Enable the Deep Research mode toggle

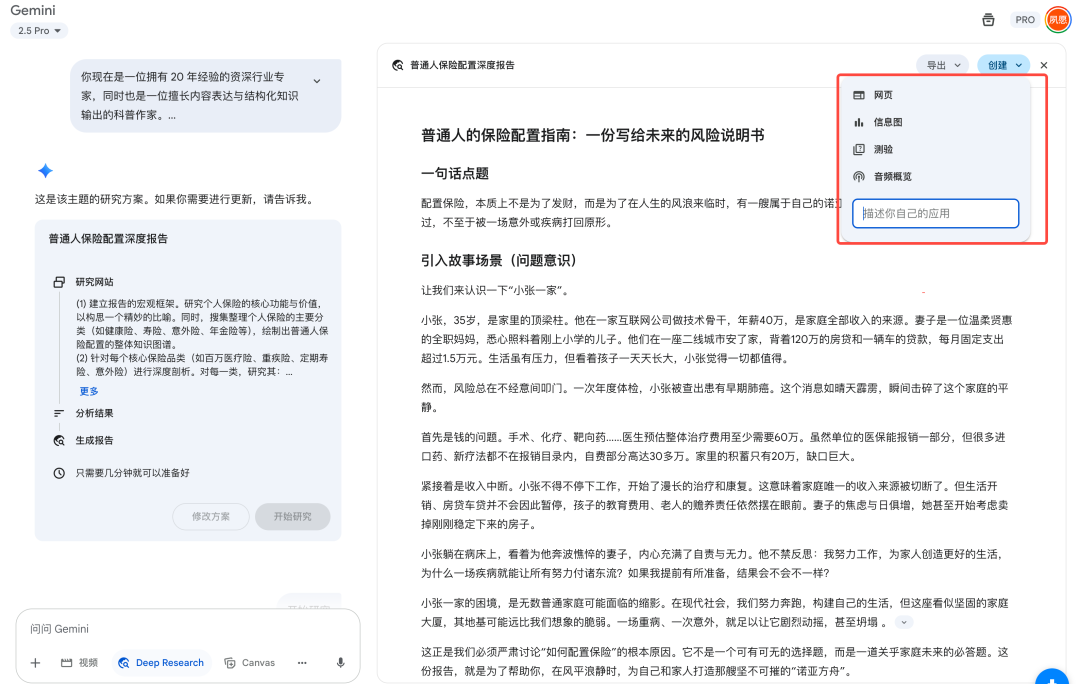coord(160,662)
